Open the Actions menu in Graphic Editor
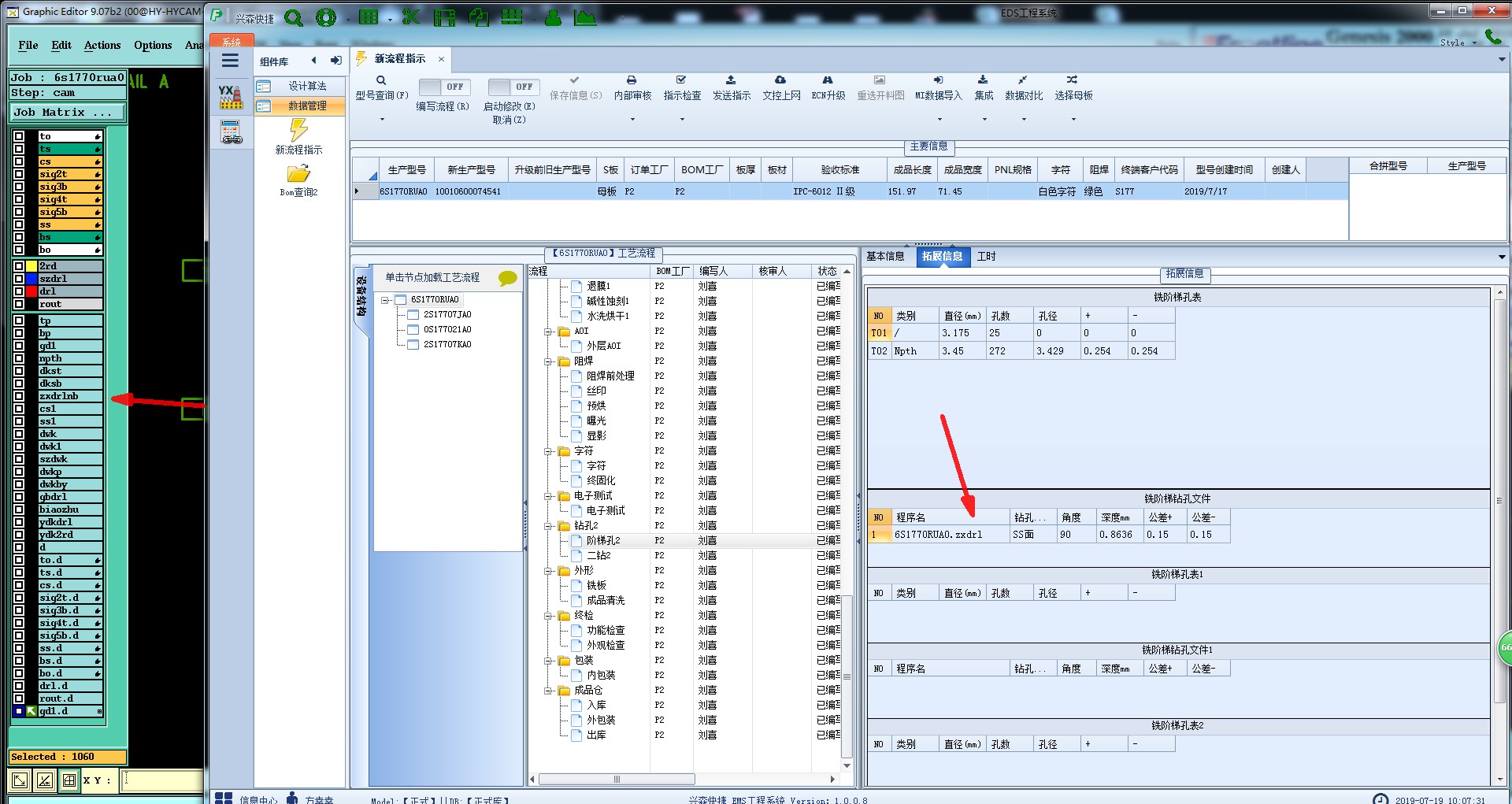Viewport: 1512px width, 804px height. tap(102, 45)
